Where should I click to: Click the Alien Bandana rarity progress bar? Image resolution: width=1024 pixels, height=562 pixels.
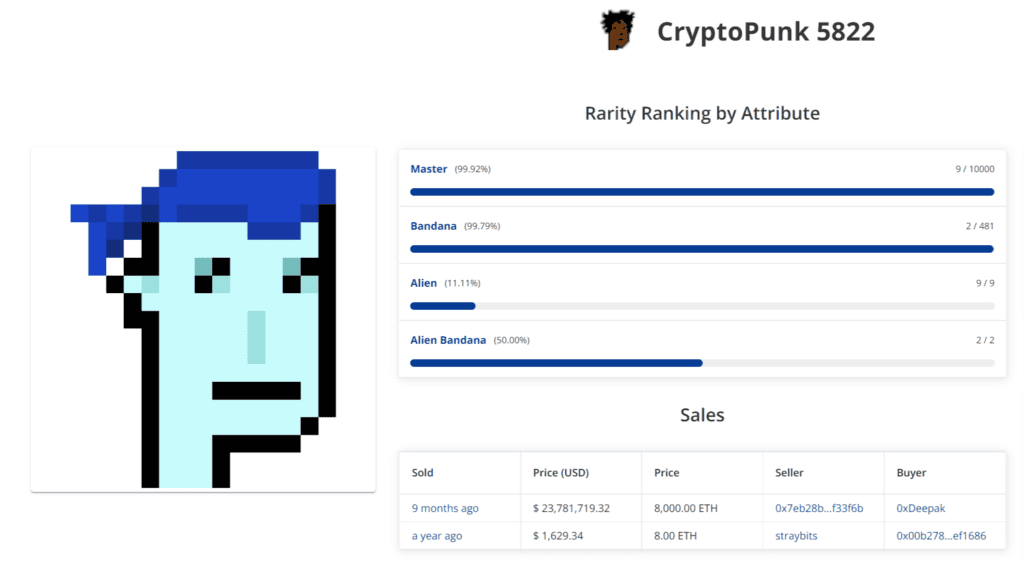[702, 363]
